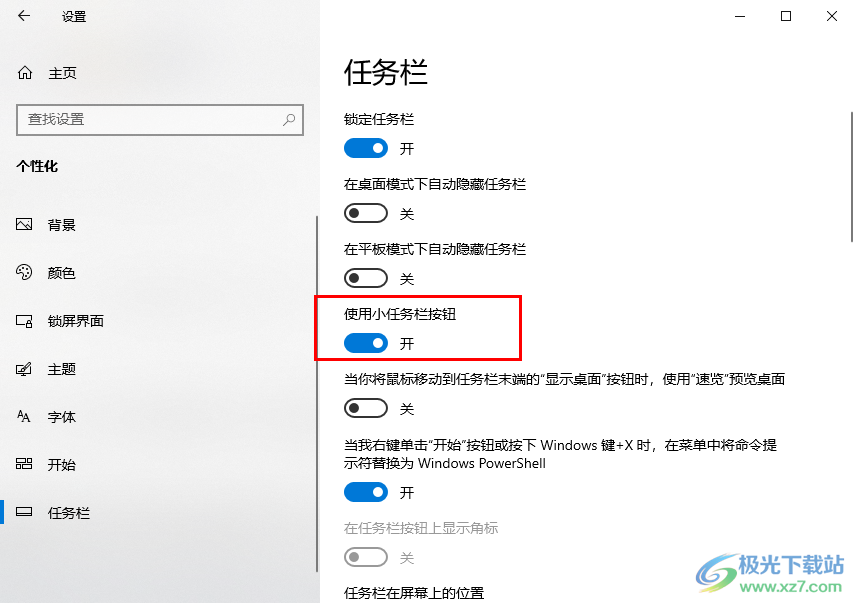This screenshot has height=603, width=855.
Task: Turn off Windows PowerShell replacement toggle
Action: click(365, 492)
